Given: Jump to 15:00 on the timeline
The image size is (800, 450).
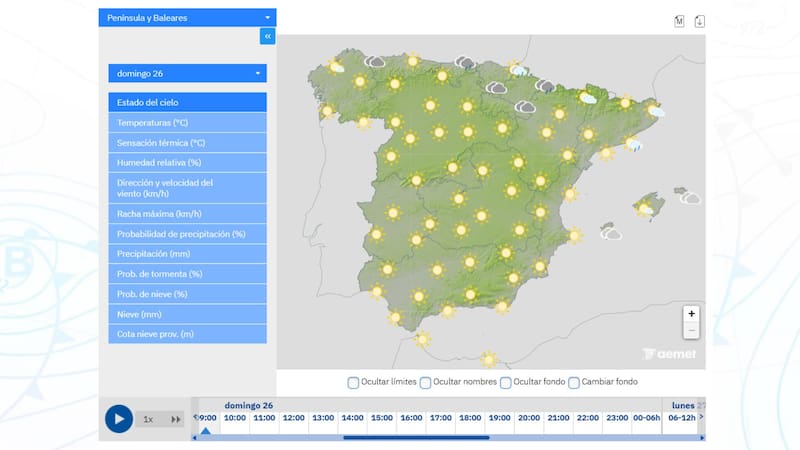Looking at the screenshot, I should coord(382,418).
